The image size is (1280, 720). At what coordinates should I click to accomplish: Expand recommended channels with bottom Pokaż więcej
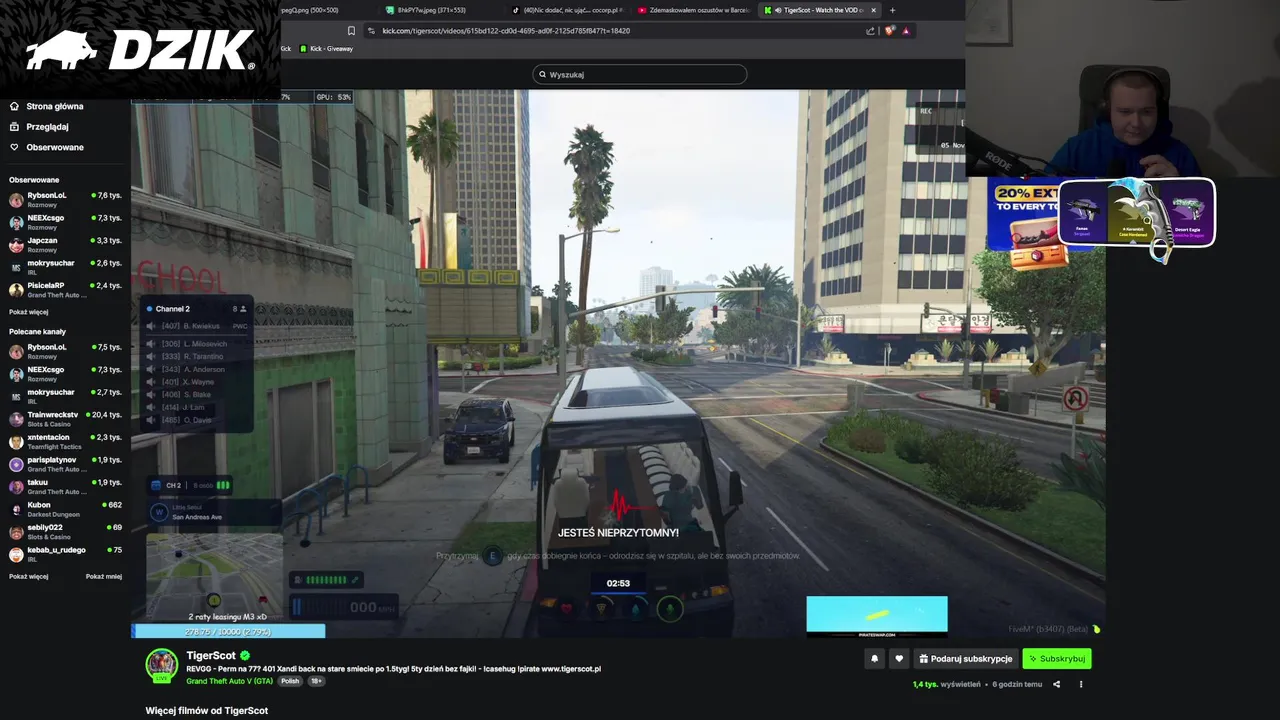point(28,576)
